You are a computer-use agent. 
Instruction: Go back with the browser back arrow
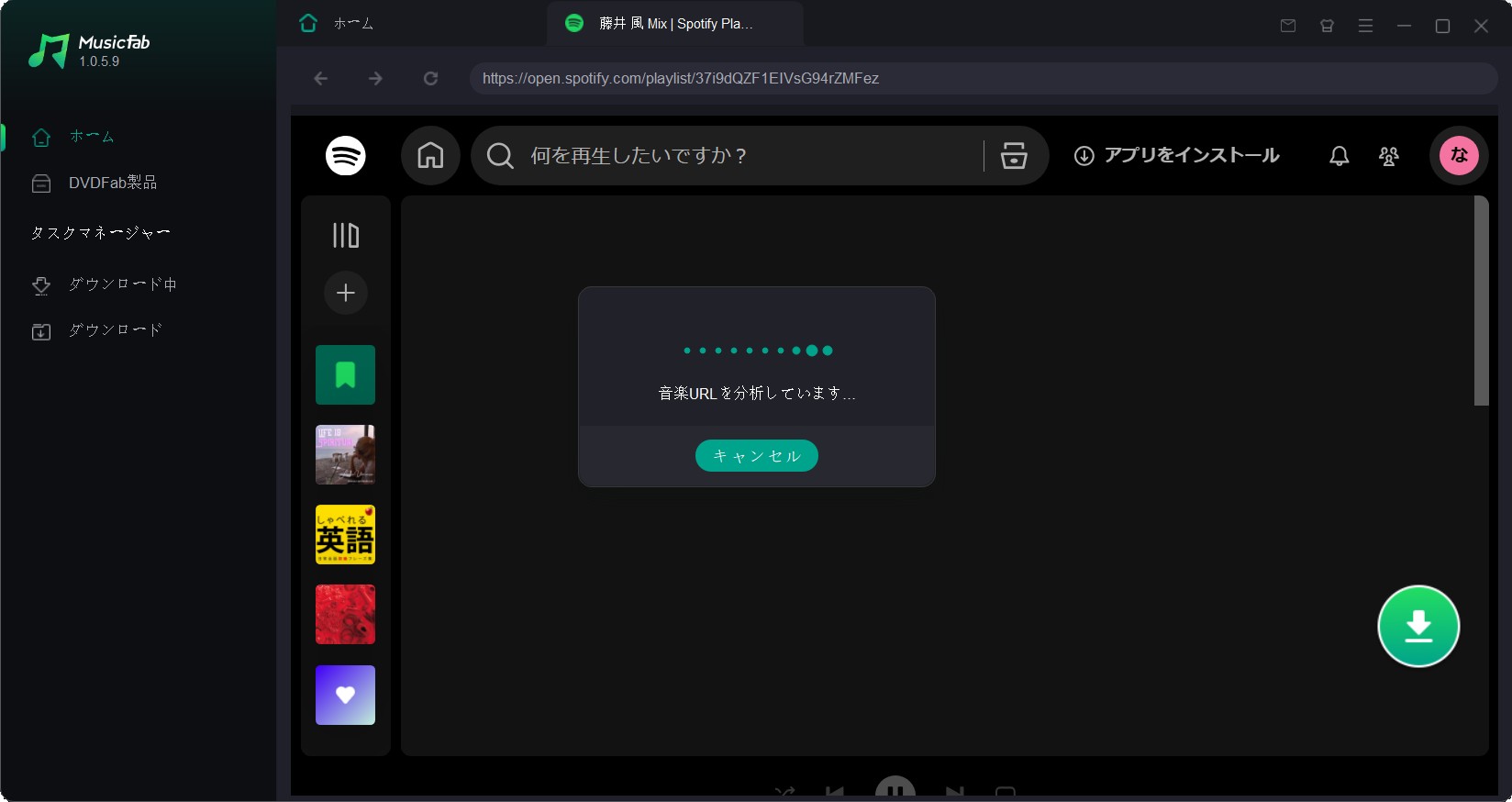click(x=321, y=79)
